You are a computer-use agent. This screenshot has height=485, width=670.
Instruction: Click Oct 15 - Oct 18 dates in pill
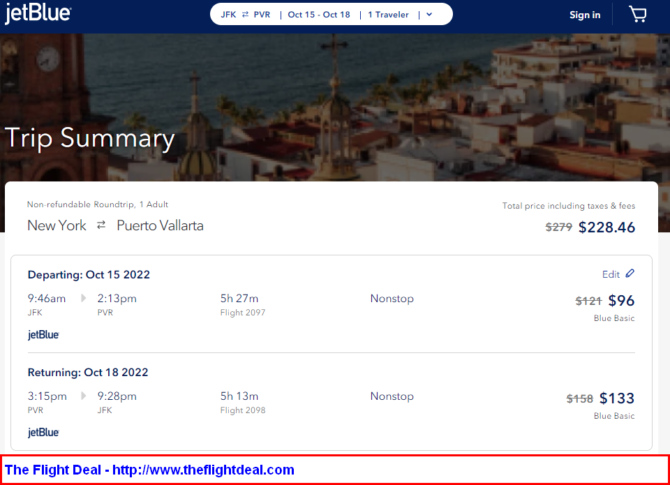tap(319, 15)
